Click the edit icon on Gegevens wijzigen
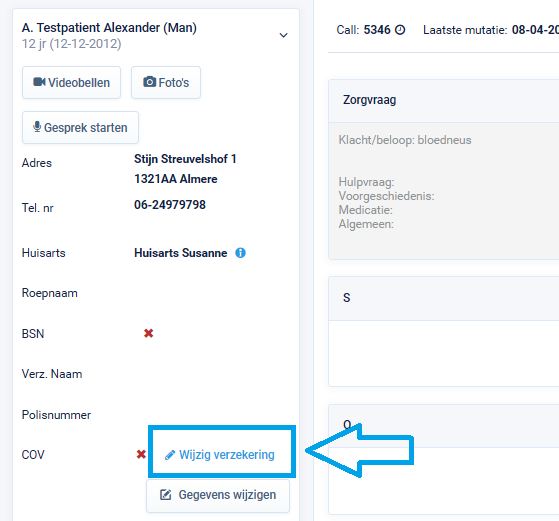This screenshot has width=559, height=521. coord(165,495)
